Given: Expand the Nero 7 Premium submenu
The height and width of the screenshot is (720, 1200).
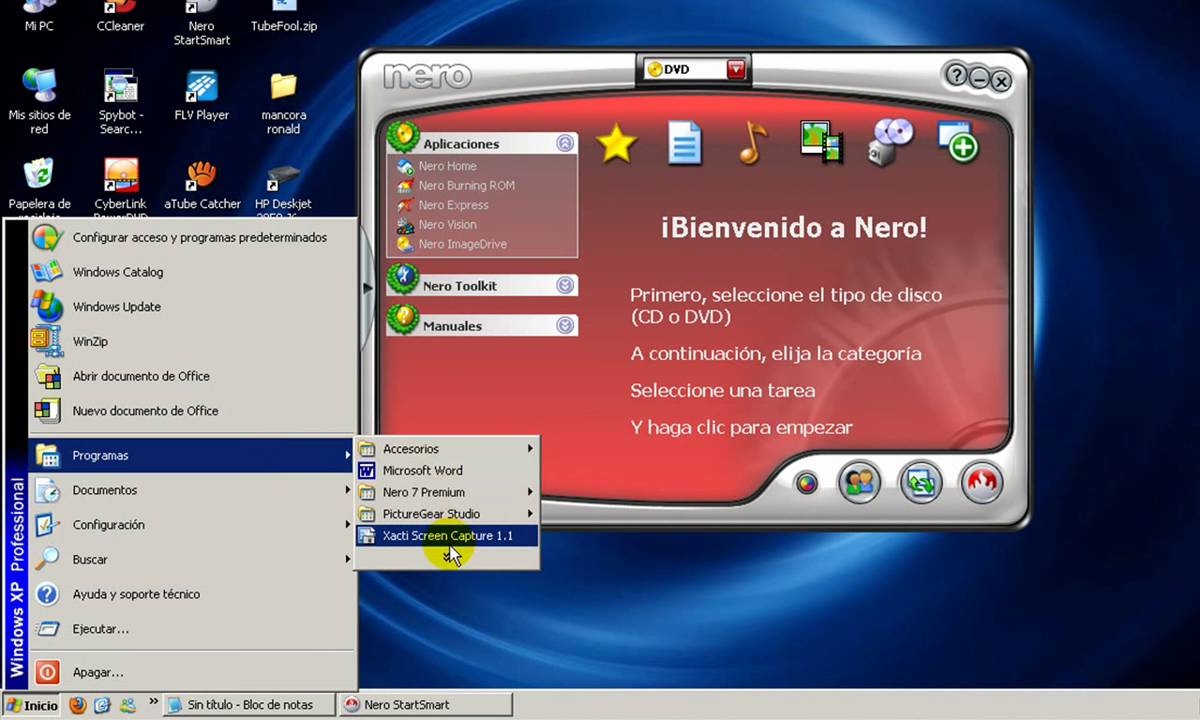Looking at the screenshot, I should 447,492.
